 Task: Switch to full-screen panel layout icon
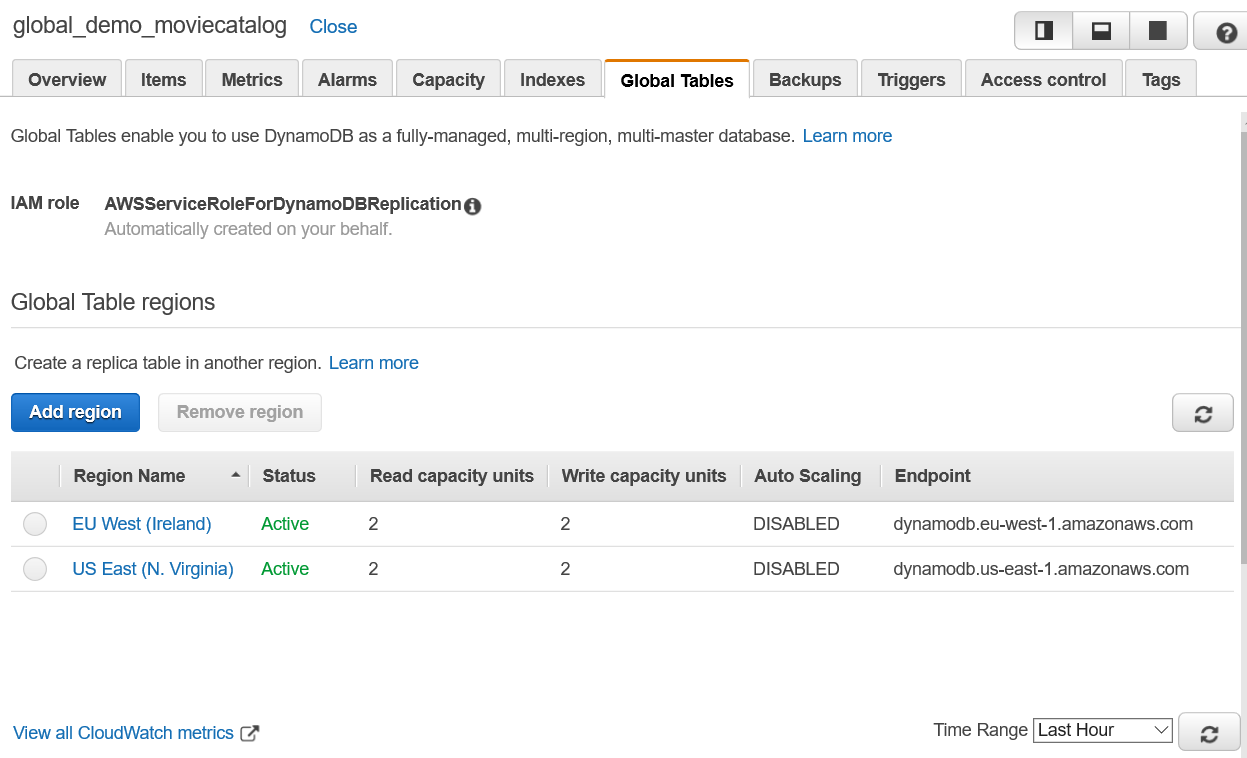point(1158,31)
